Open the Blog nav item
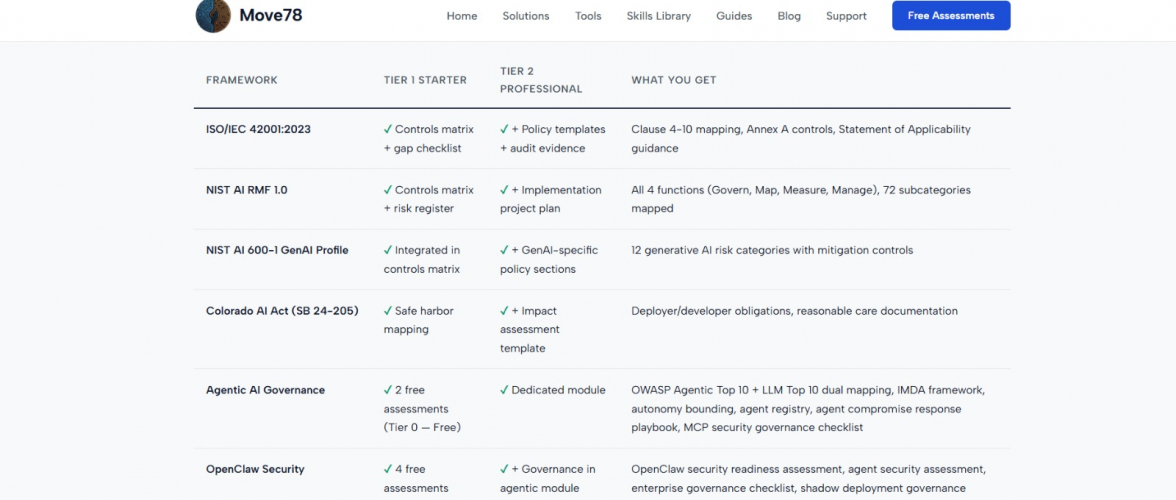This screenshot has height=500, width=1176. point(789,16)
